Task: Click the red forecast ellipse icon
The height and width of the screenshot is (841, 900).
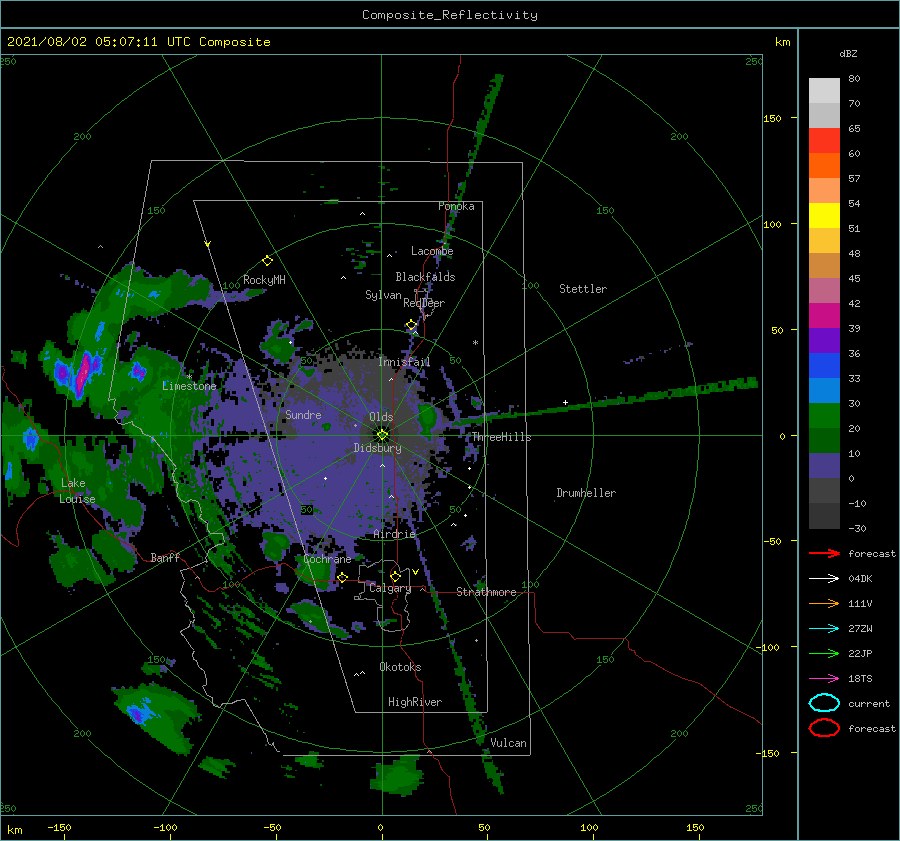Action: [824, 728]
